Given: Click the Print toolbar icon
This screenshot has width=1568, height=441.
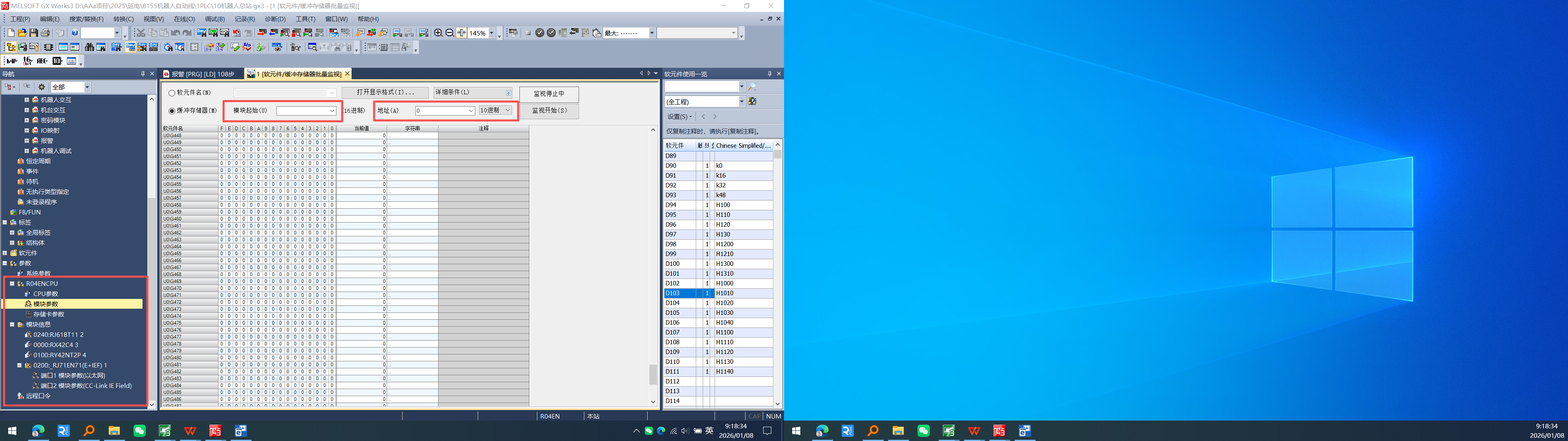Looking at the screenshot, I should (x=45, y=33).
